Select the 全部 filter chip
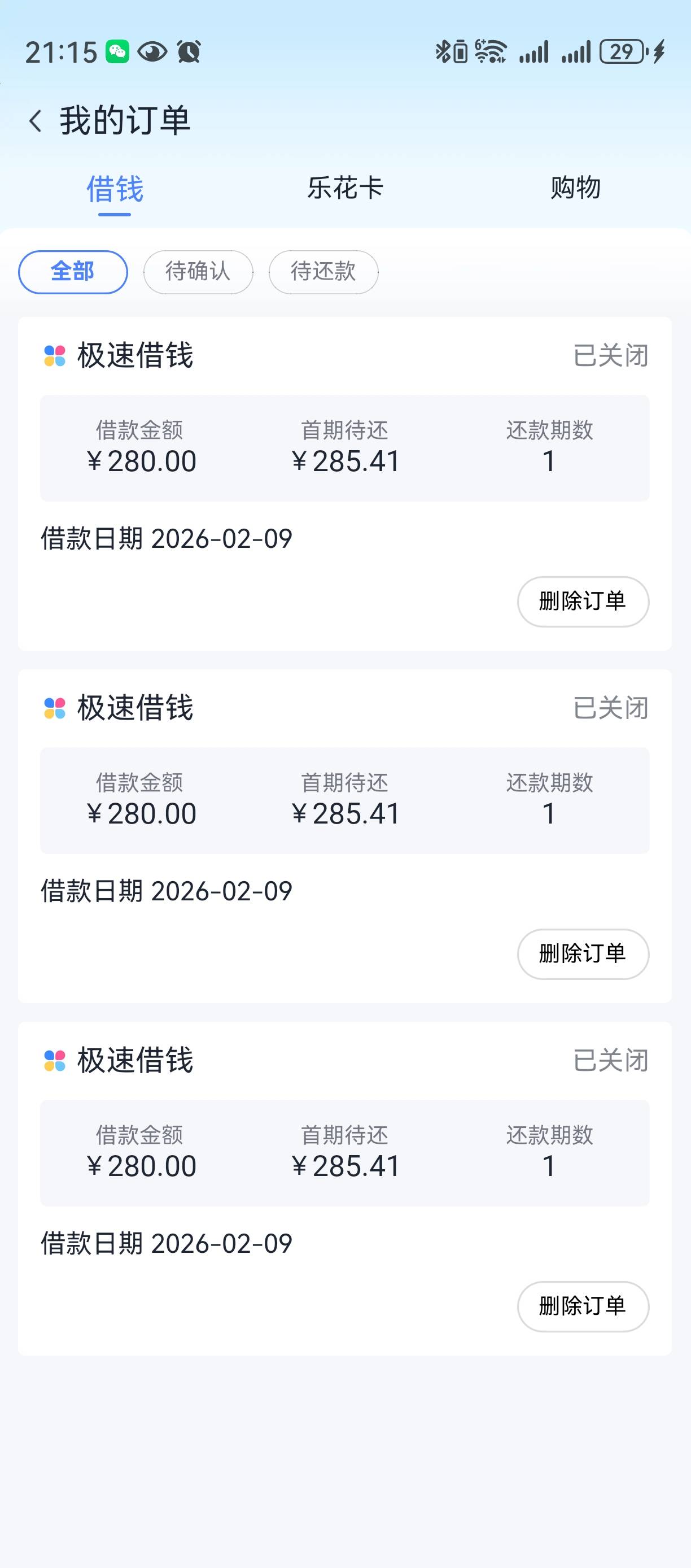The width and height of the screenshot is (691, 1568). [73, 272]
